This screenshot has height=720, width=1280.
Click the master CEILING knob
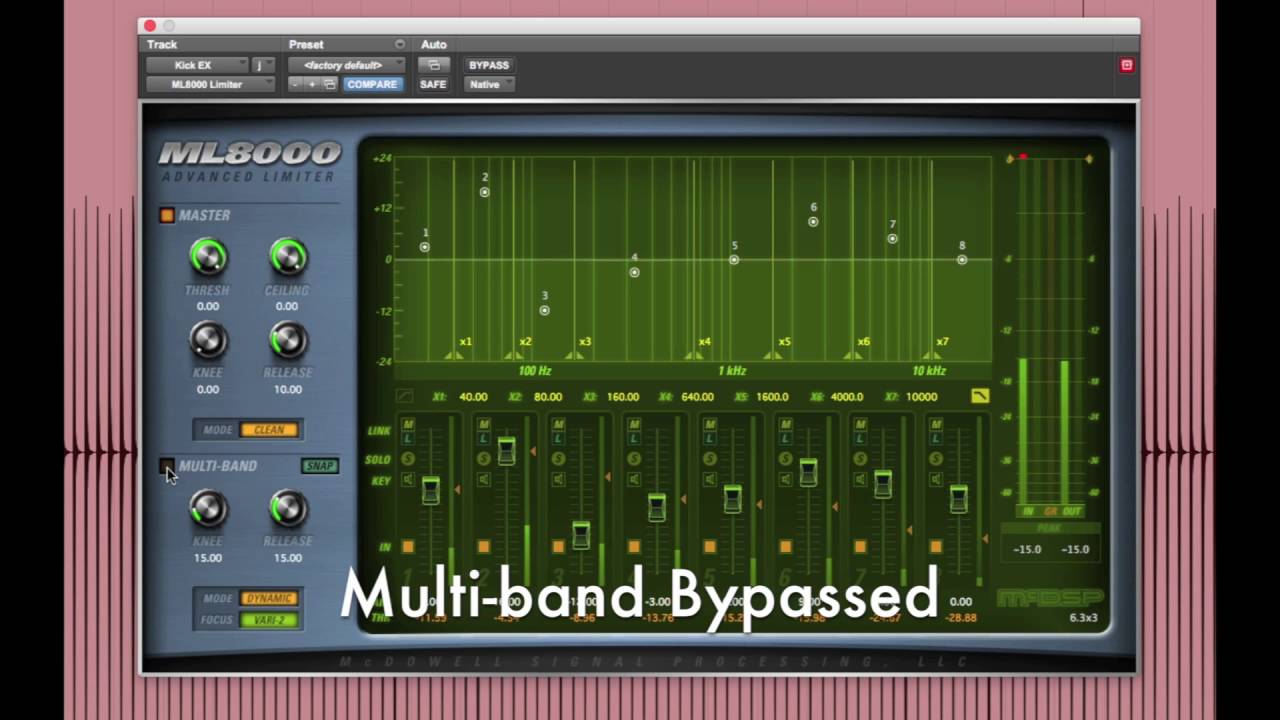coord(288,257)
